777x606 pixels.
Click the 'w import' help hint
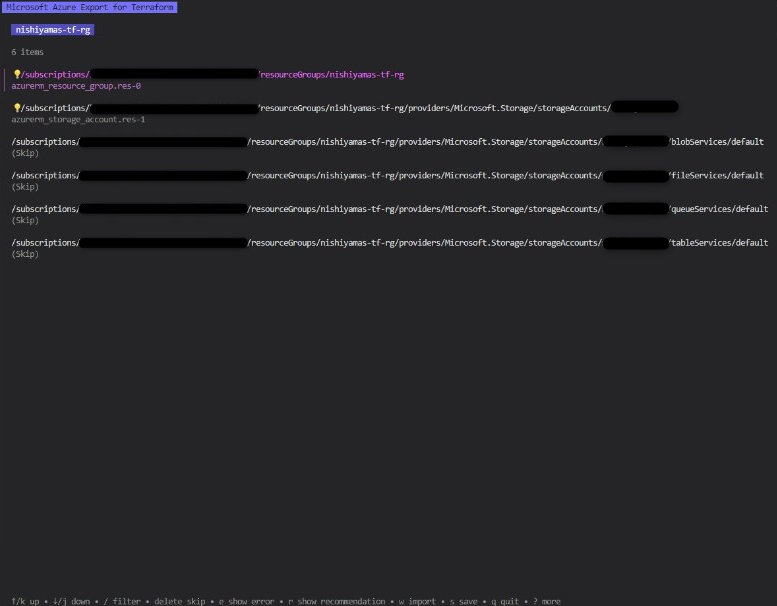(x=417, y=601)
